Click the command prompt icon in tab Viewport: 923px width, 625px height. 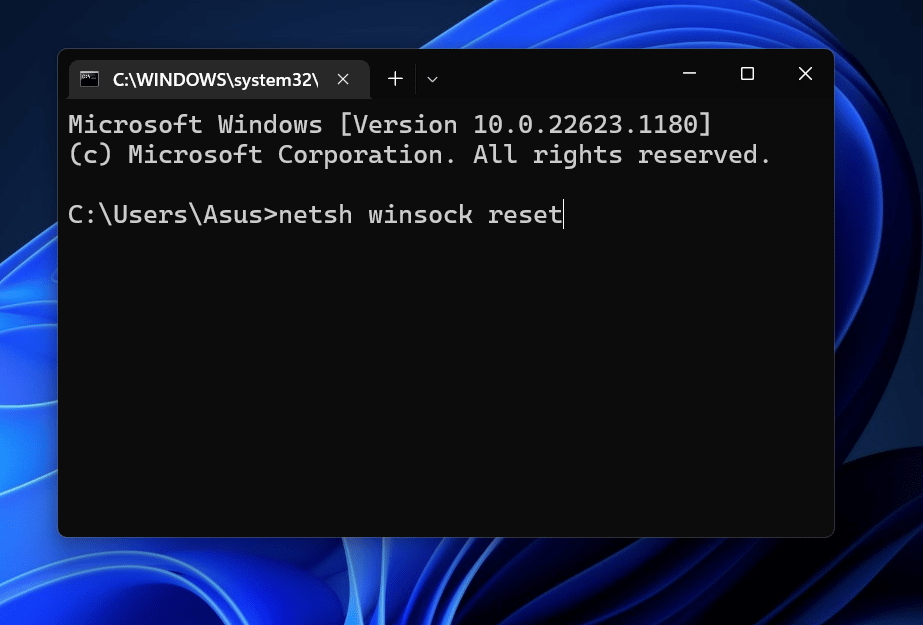tap(89, 79)
